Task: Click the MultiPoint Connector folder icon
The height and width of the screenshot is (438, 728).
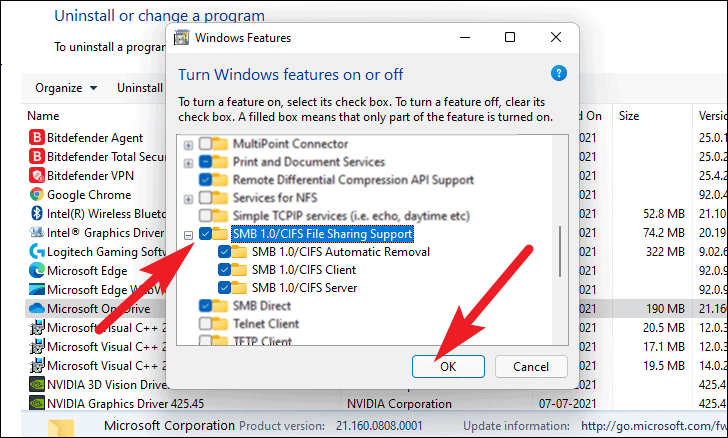Action: (220, 144)
